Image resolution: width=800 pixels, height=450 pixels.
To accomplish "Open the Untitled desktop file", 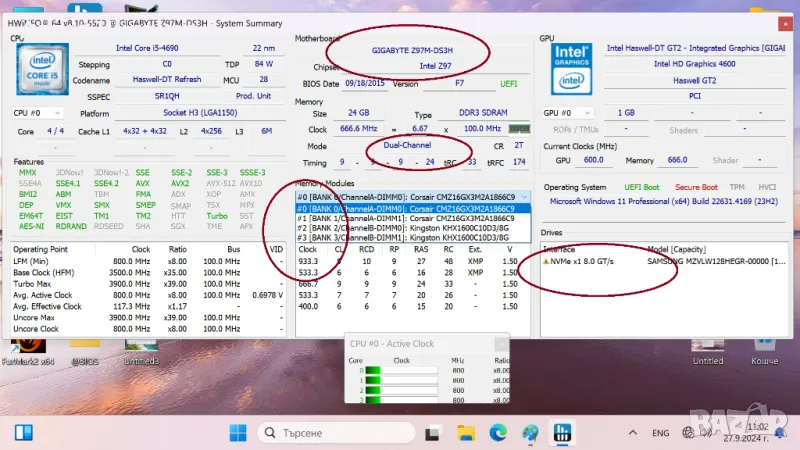I will pyautogui.click(x=707, y=346).
